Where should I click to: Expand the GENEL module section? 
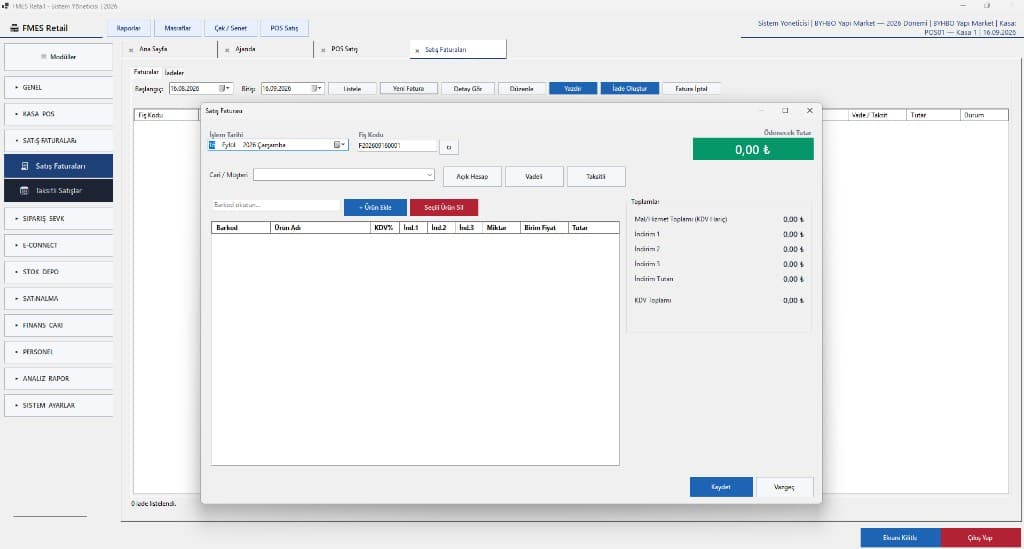59,87
